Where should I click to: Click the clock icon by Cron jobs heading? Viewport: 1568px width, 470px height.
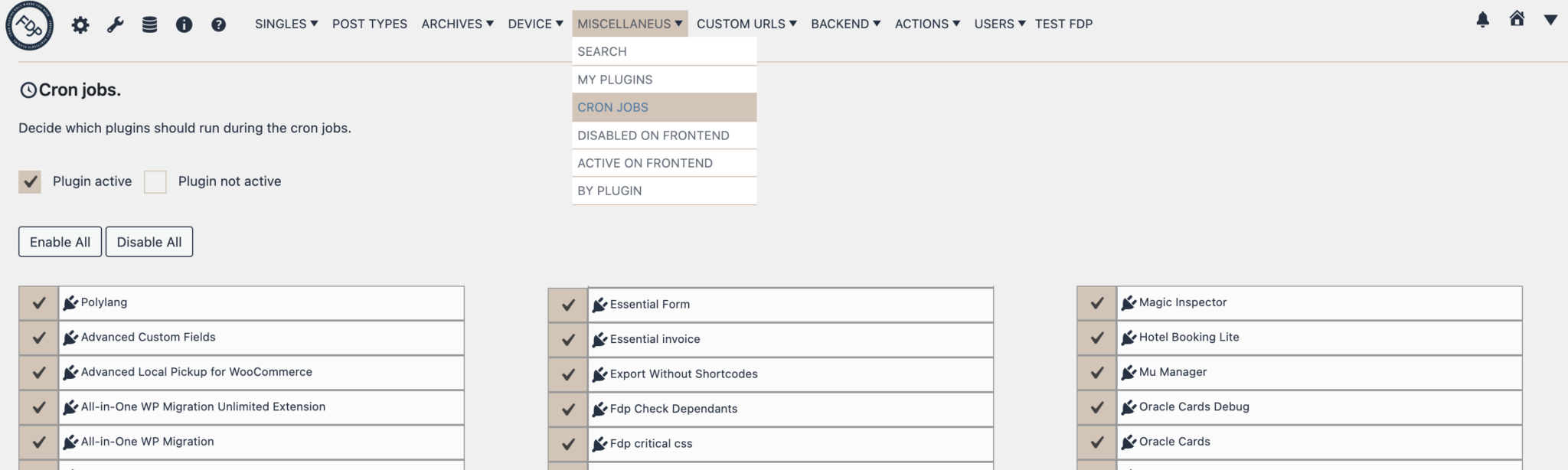(x=28, y=90)
